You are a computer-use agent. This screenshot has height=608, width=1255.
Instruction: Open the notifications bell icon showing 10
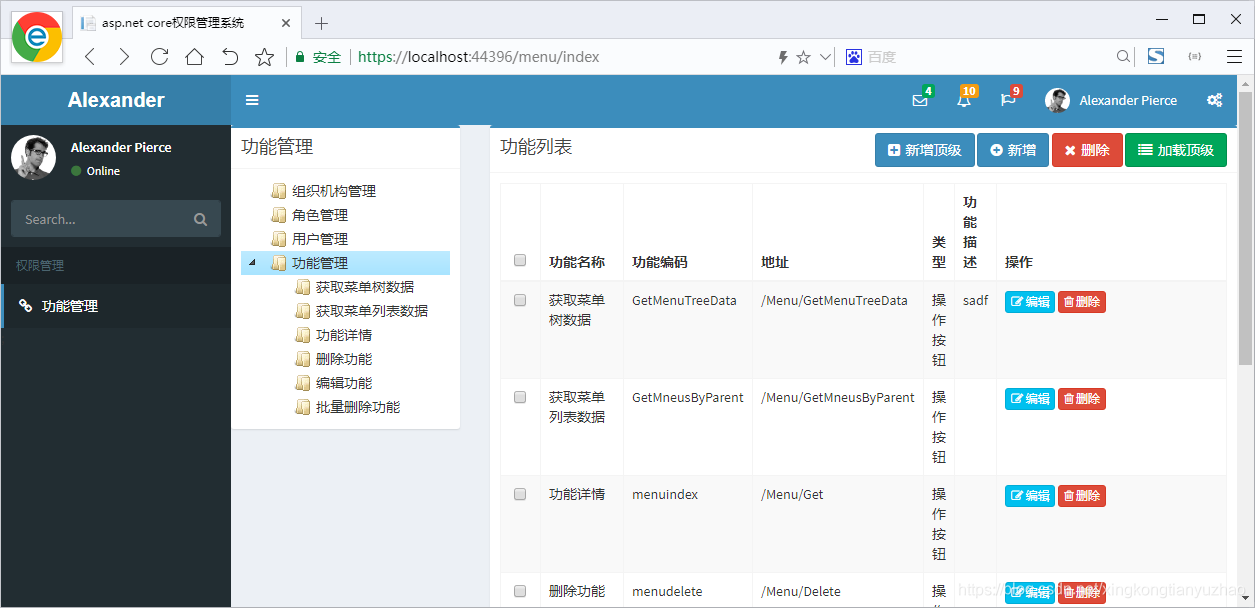click(962, 100)
